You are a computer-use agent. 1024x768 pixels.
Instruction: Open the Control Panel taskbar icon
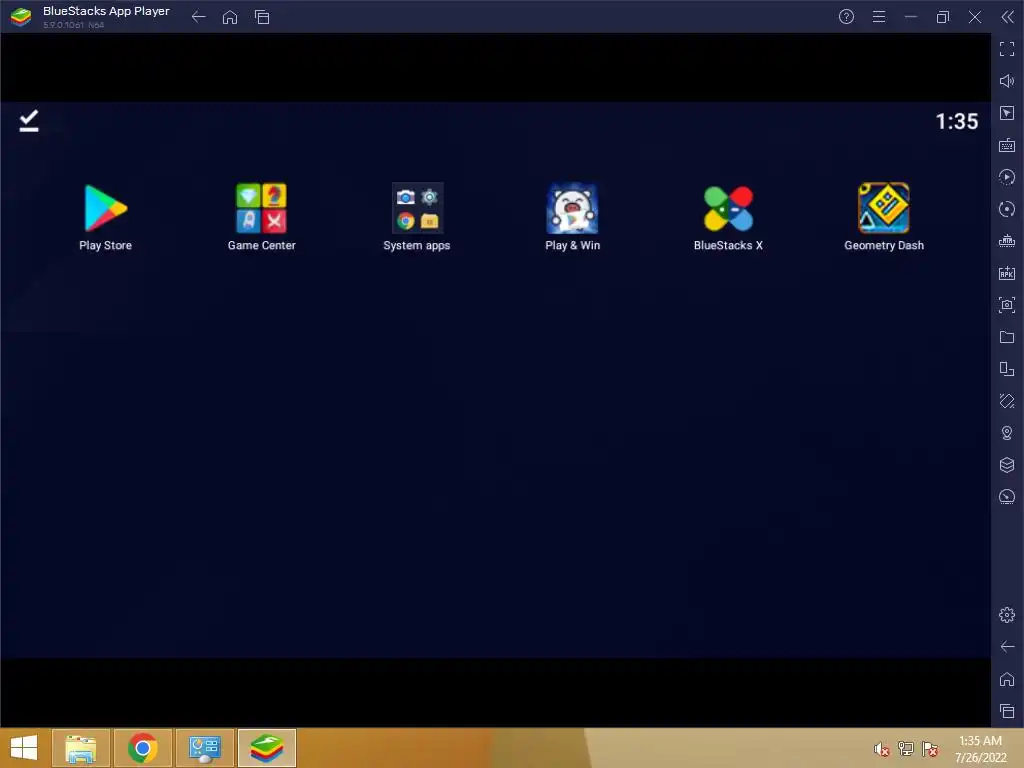205,748
